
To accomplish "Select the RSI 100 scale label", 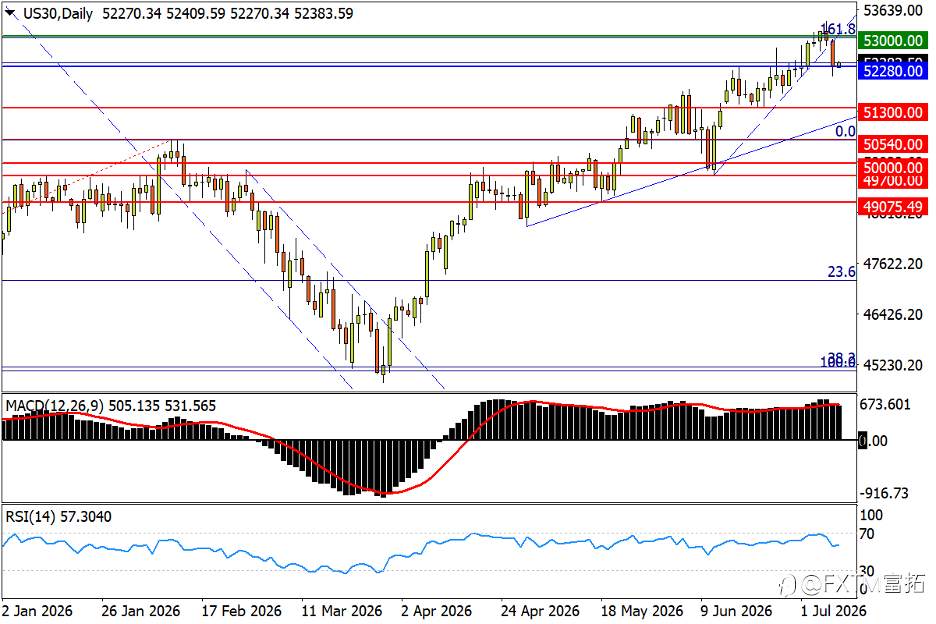I will click(871, 515).
